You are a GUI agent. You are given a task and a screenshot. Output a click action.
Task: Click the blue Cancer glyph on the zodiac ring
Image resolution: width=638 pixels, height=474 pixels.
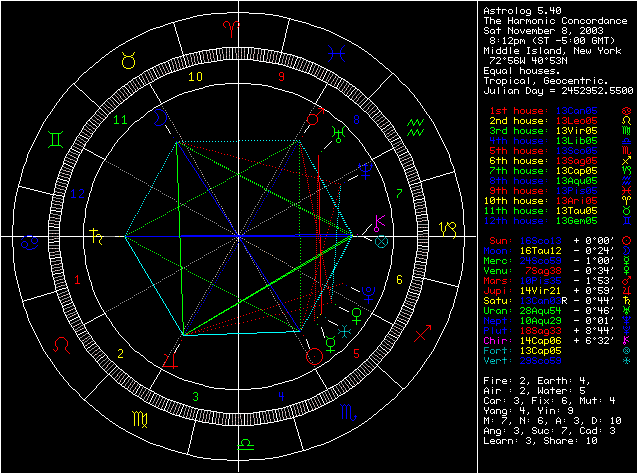(x=30, y=242)
